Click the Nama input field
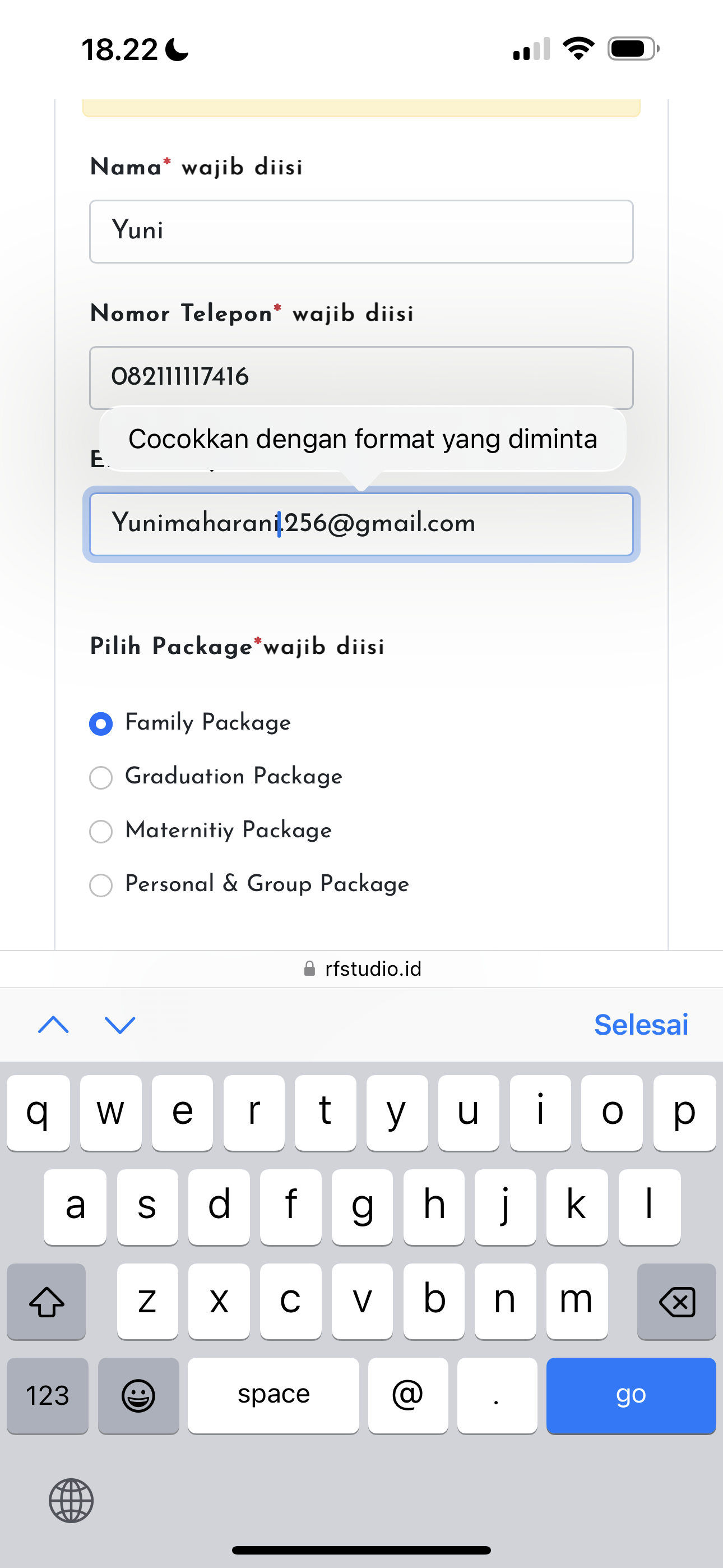Image resolution: width=723 pixels, height=1568 pixels. (361, 231)
